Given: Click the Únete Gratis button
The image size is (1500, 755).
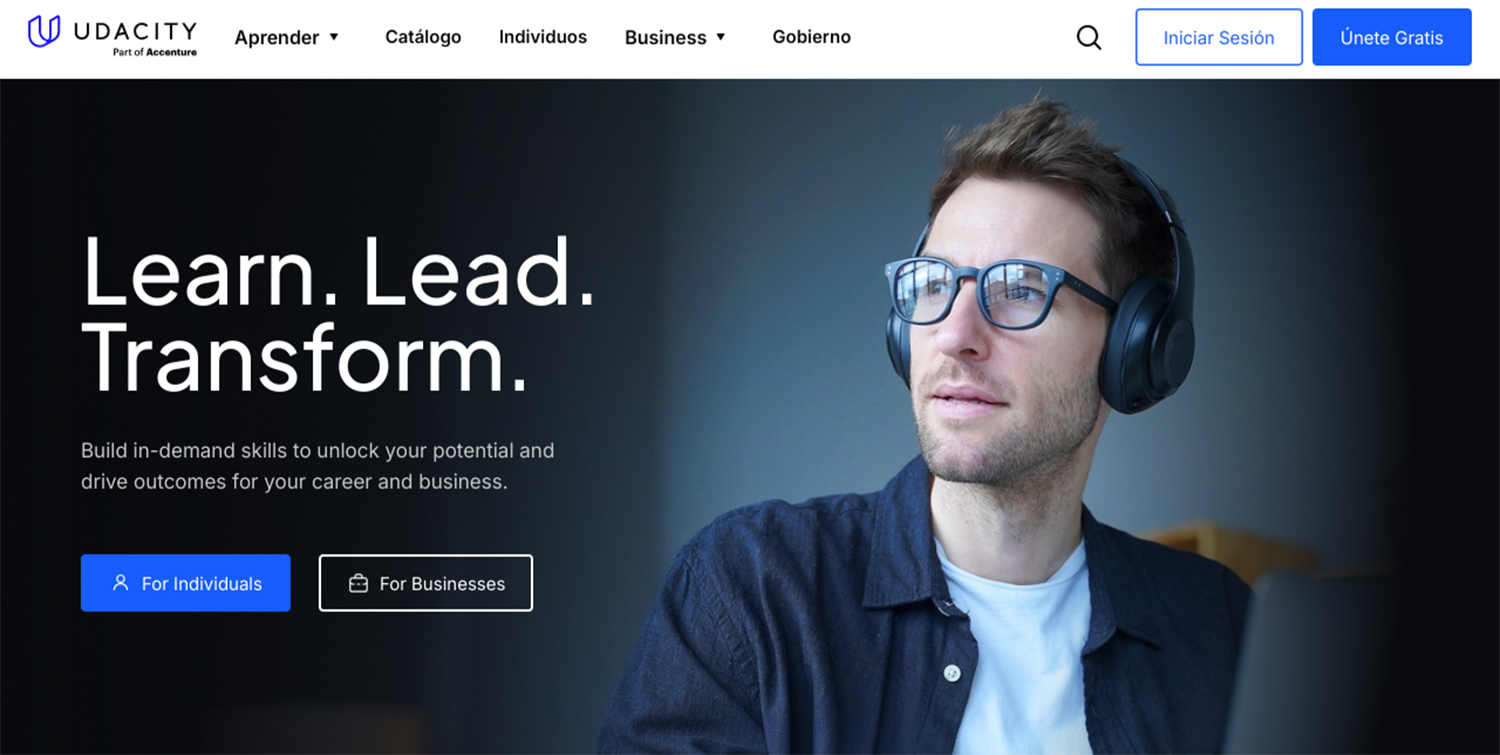Looking at the screenshot, I should point(1392,37).
